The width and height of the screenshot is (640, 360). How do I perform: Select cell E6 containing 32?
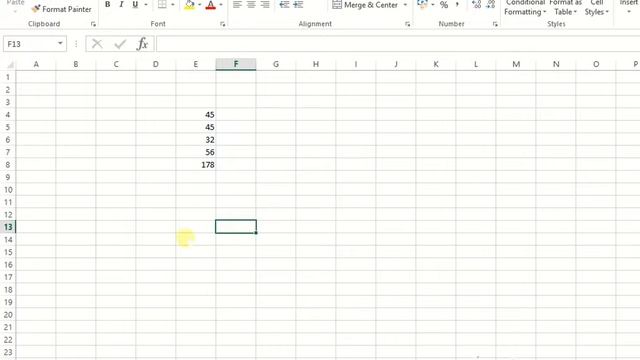[x=196, y=140]
